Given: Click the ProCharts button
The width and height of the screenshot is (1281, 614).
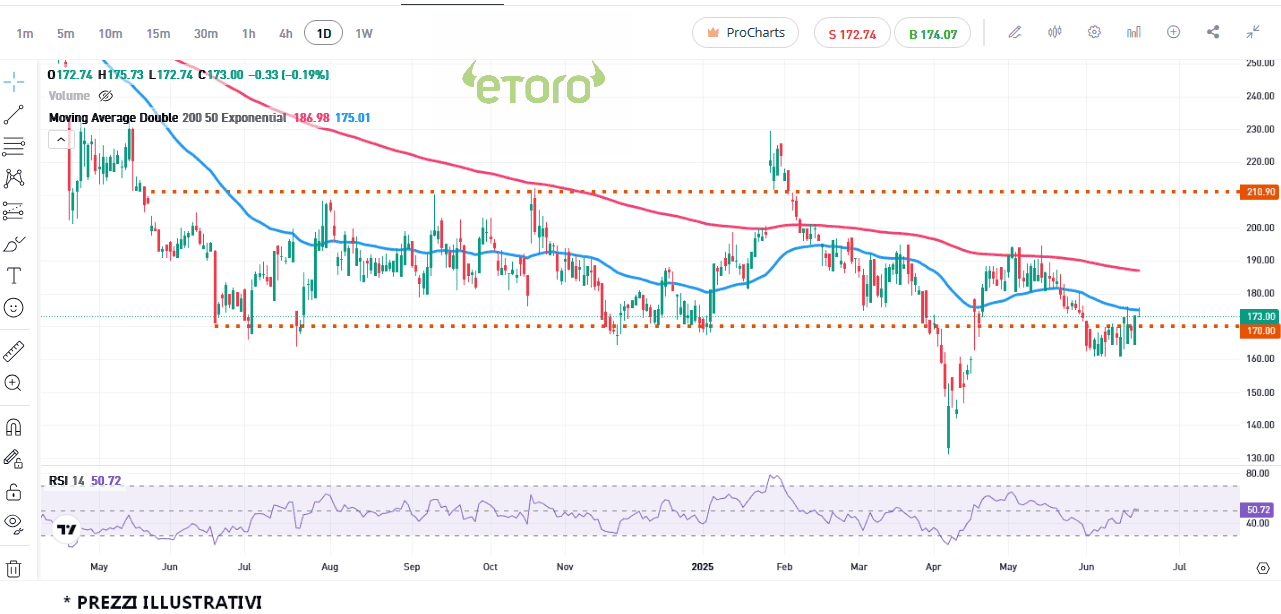Looking at the screenshot, I should (x=745, y=33).
